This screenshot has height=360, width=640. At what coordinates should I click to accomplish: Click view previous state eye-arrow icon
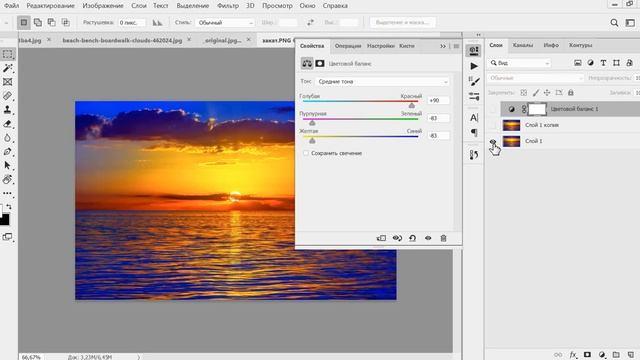click(x=397, y=238)
